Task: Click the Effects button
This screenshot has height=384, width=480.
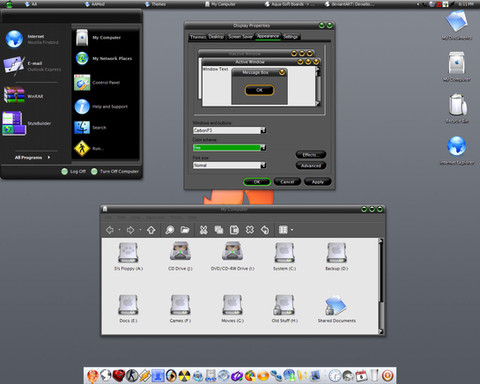Action: click(311, 155)
